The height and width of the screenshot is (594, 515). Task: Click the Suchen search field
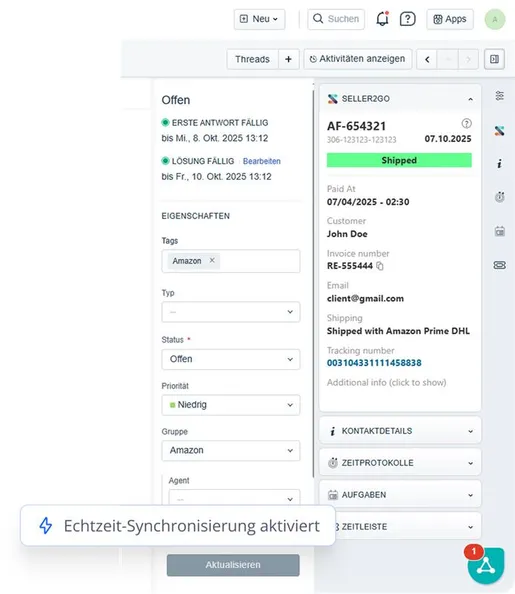click(336, 19)
